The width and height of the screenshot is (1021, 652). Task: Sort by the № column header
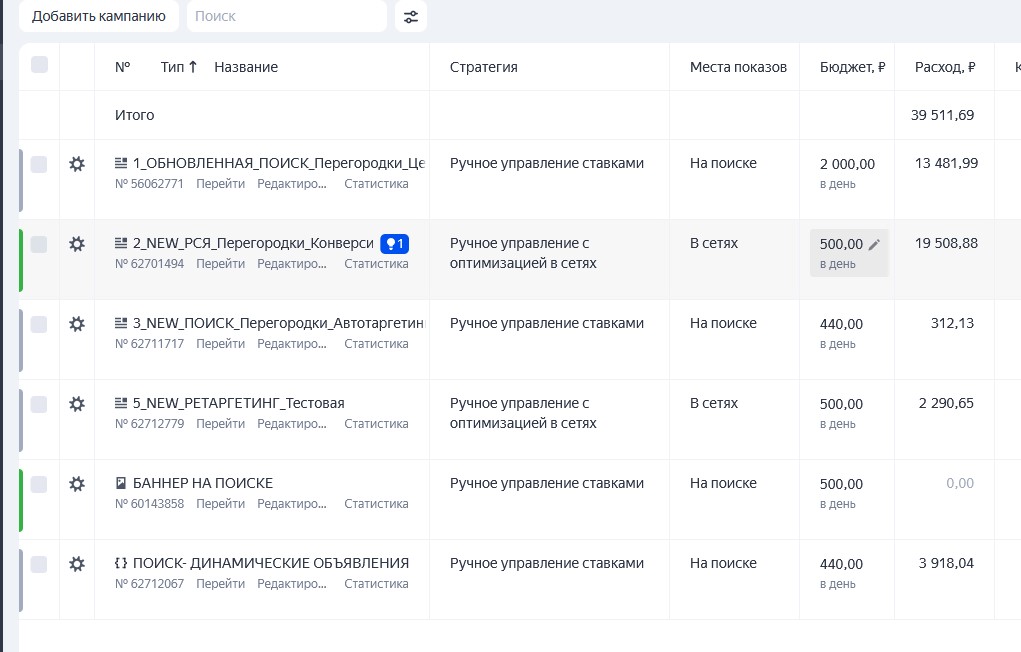tap(122, 67)
